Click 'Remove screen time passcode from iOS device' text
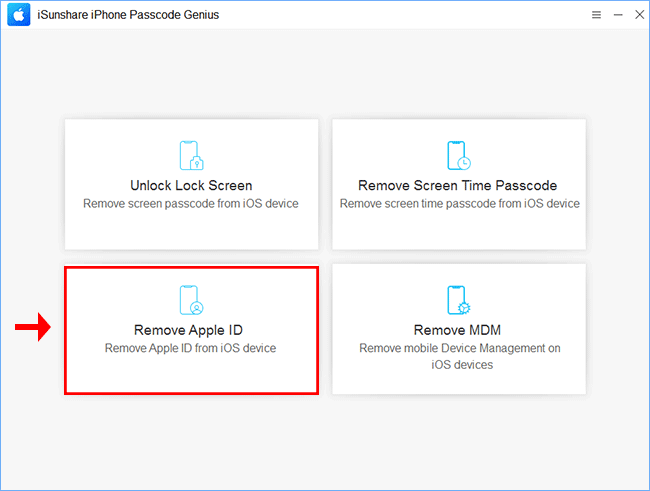The width and height of the screenshot is (650, 491). point(460,204)
